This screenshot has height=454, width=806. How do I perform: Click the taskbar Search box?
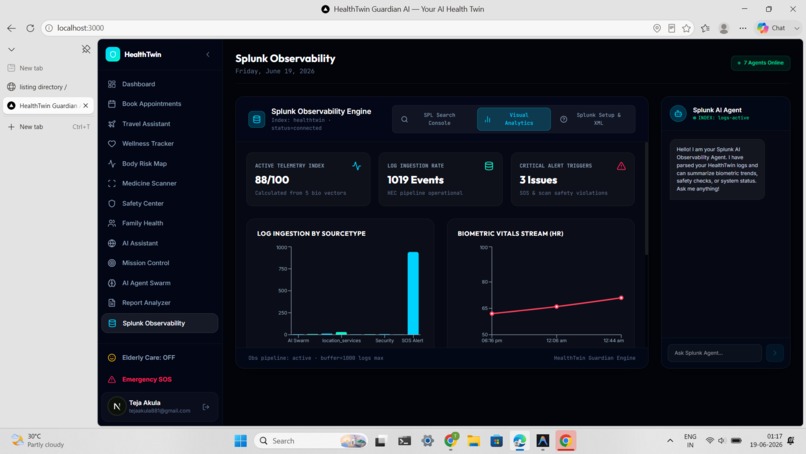[x=311, y=441]
